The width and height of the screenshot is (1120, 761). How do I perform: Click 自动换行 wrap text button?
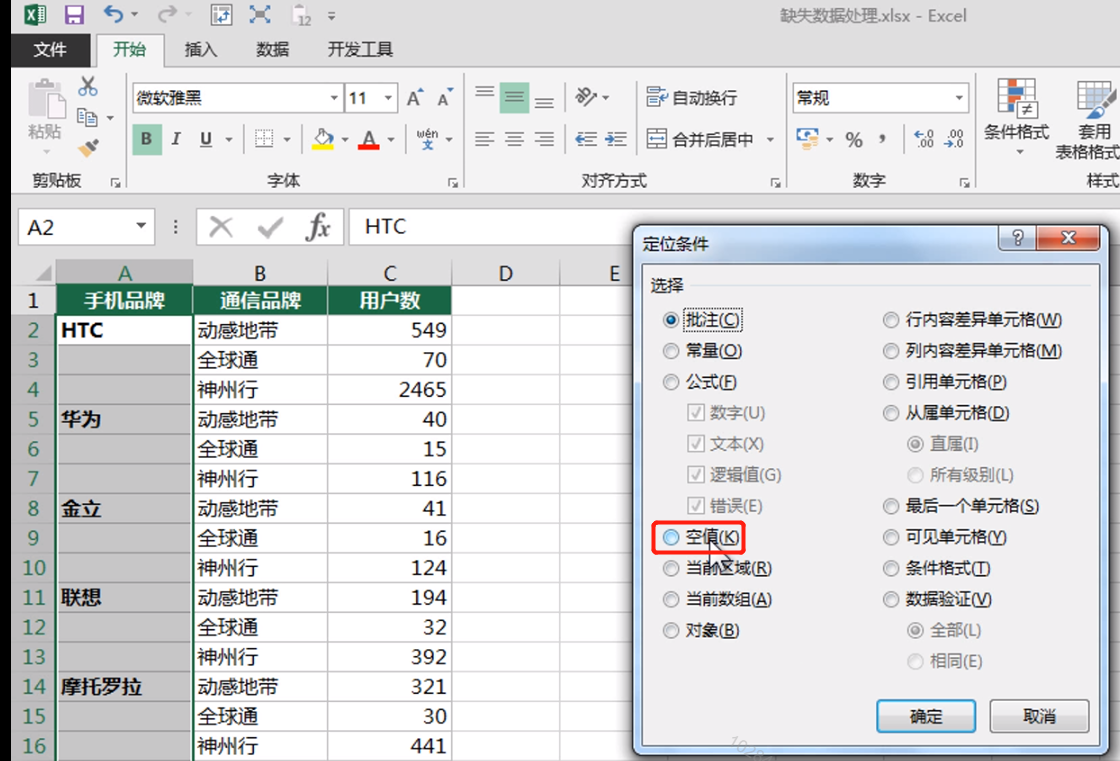[x=691, y=98]
